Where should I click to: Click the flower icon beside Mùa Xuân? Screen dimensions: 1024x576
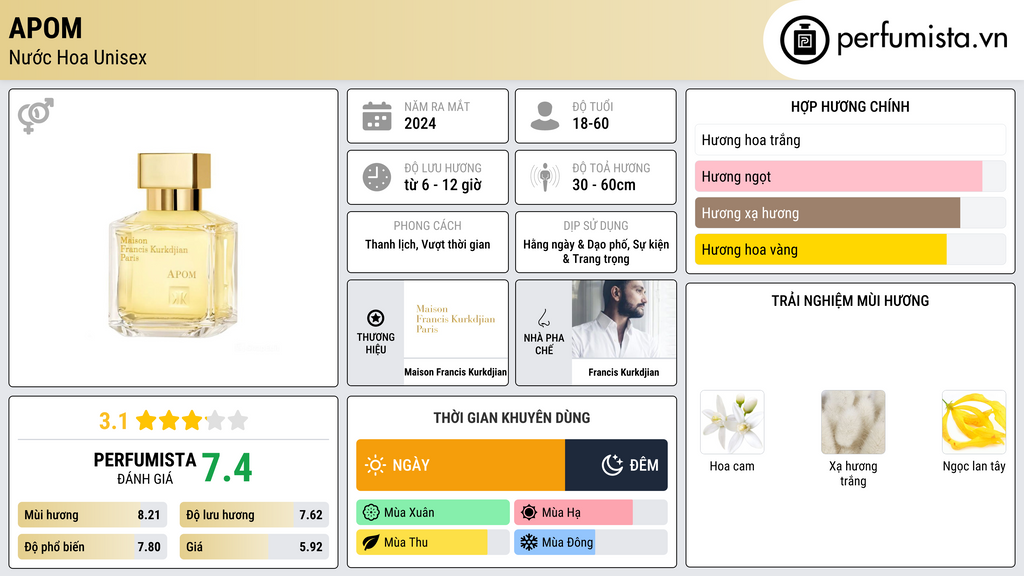(371, 513)
